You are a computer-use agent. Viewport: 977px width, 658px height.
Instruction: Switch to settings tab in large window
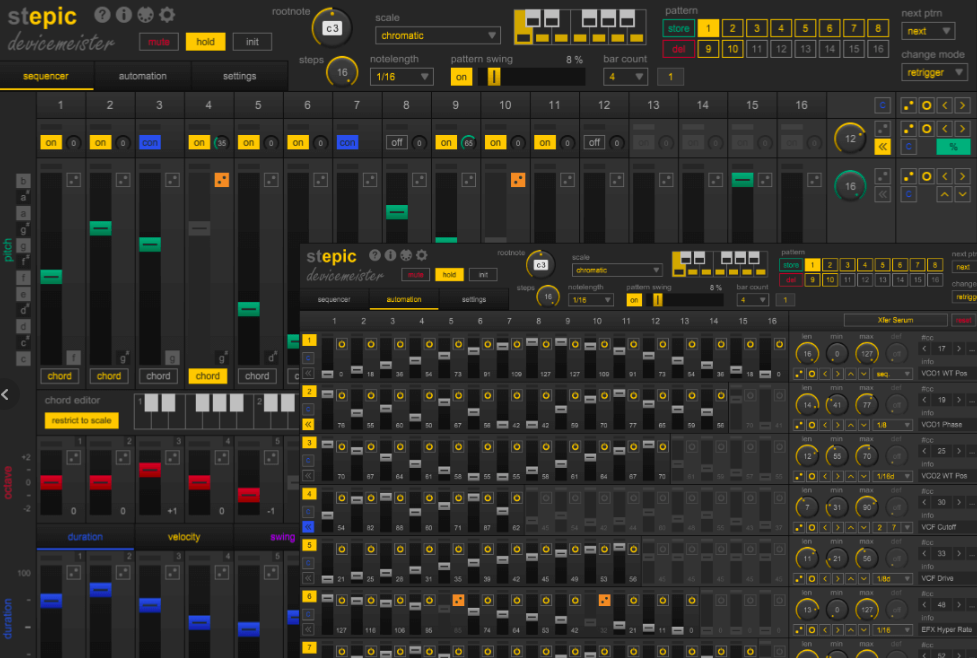239,76
